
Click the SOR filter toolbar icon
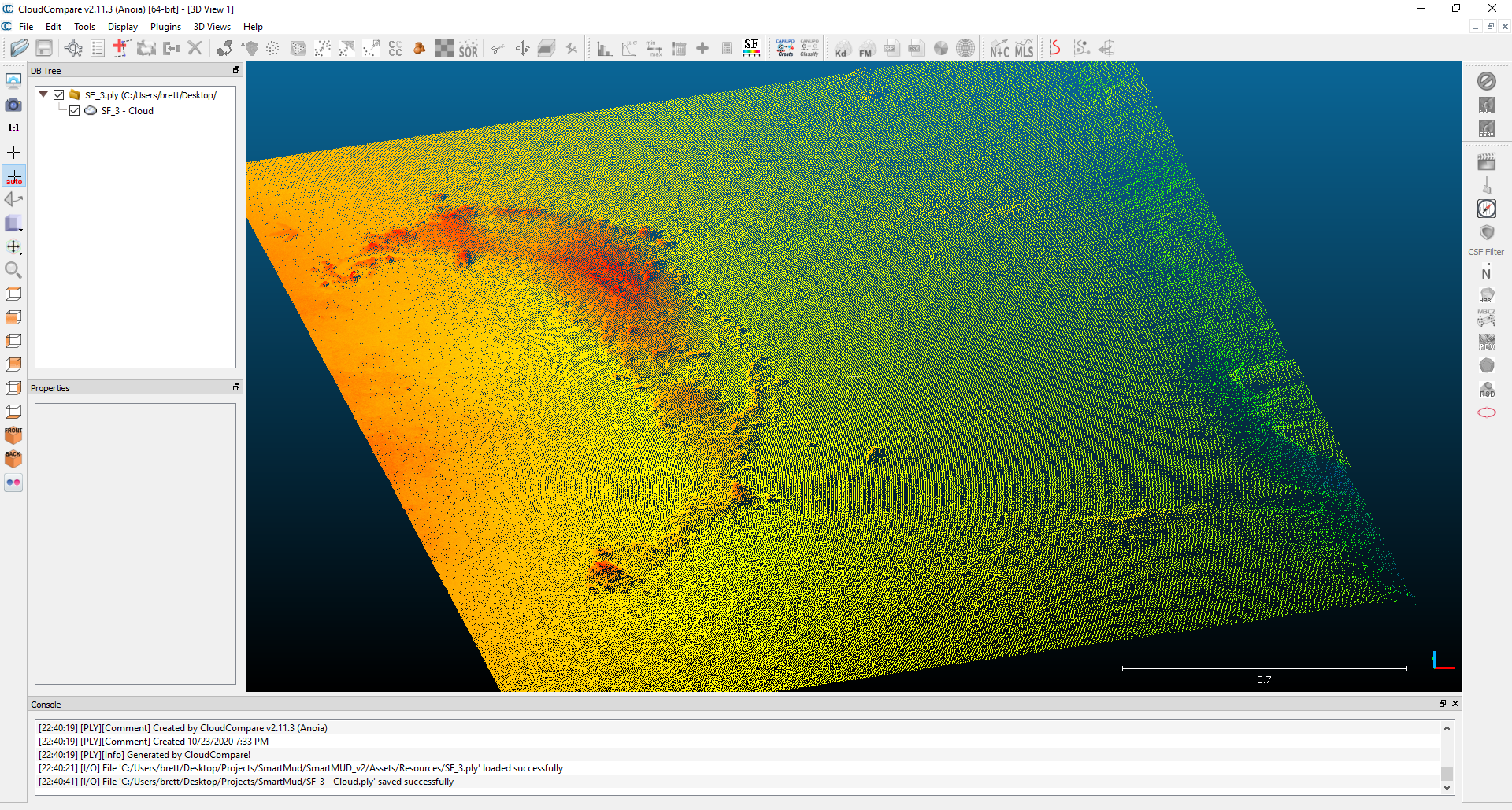[x=469, y=49]
